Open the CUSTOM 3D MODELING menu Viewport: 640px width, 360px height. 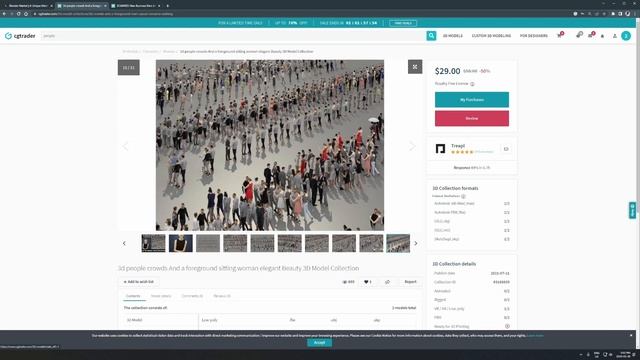coord(491,36)
